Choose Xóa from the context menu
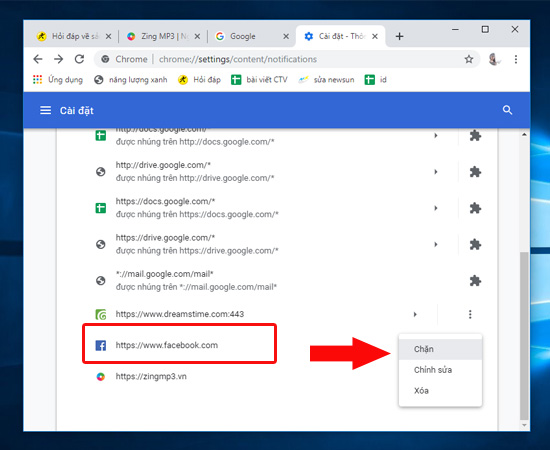550x450 pixels. [441, 390]
